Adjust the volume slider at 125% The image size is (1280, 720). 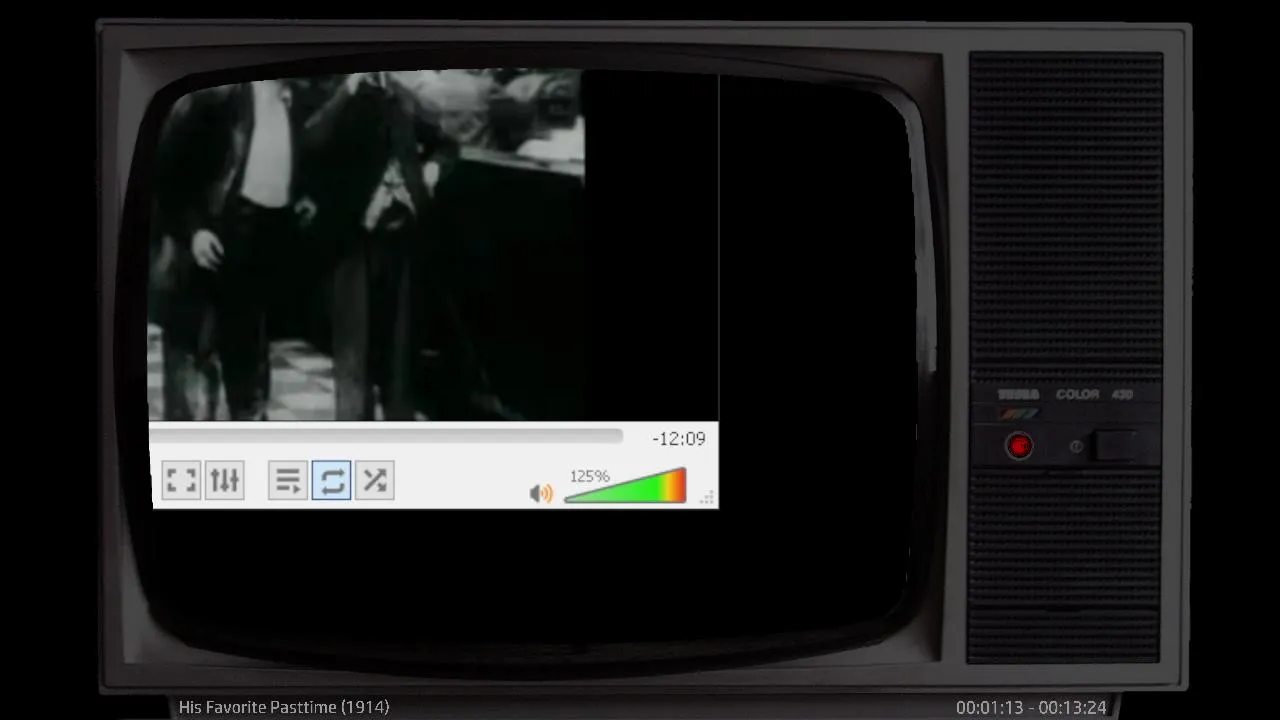coord(625,486)
